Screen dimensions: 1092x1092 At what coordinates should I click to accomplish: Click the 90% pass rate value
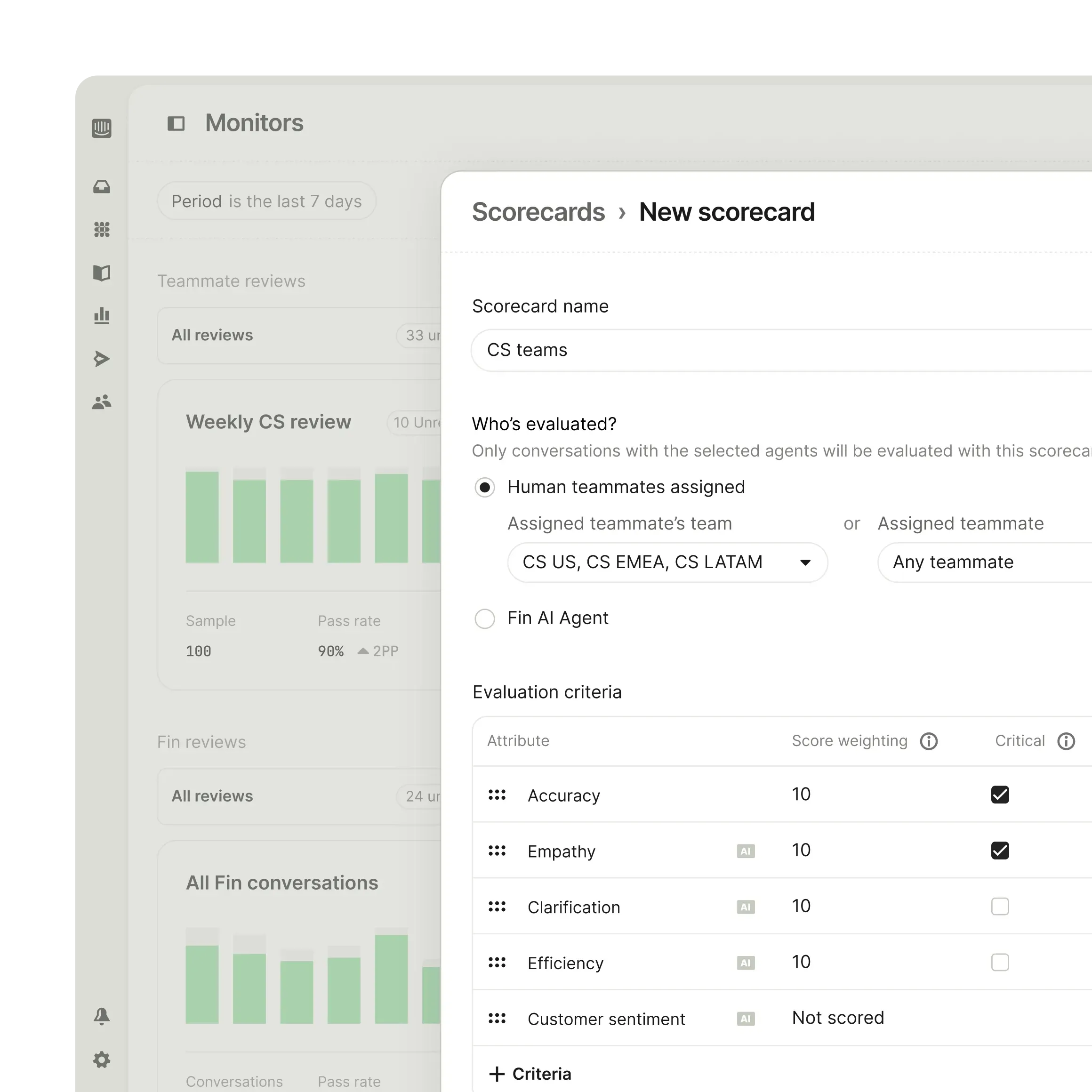coord(330,652)
